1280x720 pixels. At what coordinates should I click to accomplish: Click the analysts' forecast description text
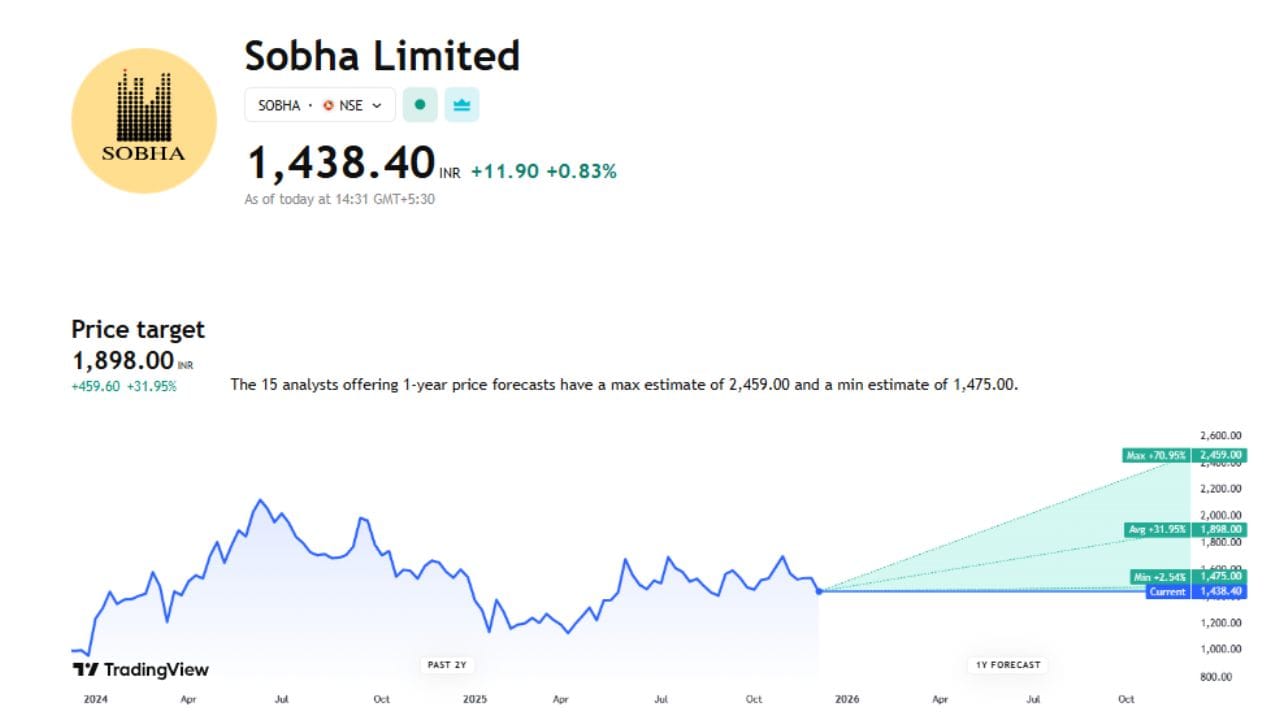click(623, 384)
